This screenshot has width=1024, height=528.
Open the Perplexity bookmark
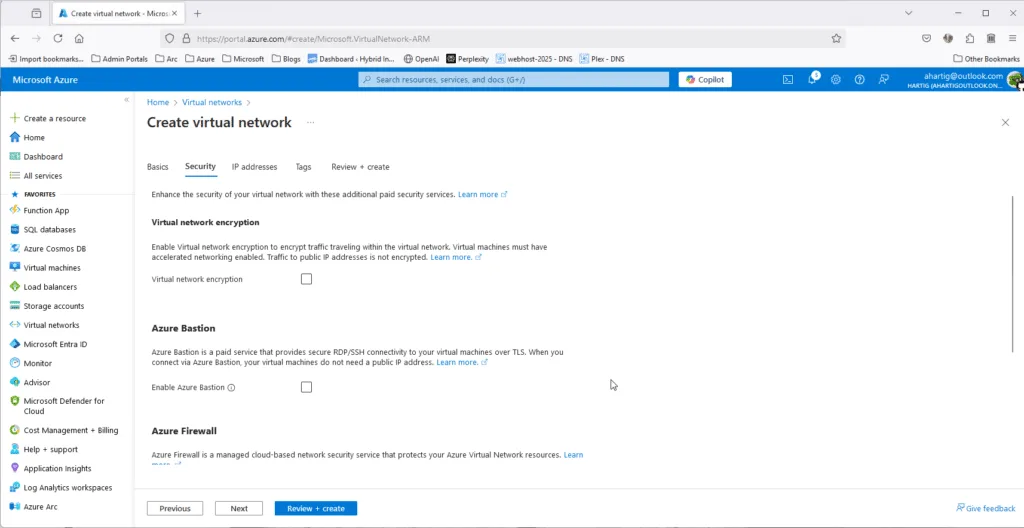tap(468, 59)
